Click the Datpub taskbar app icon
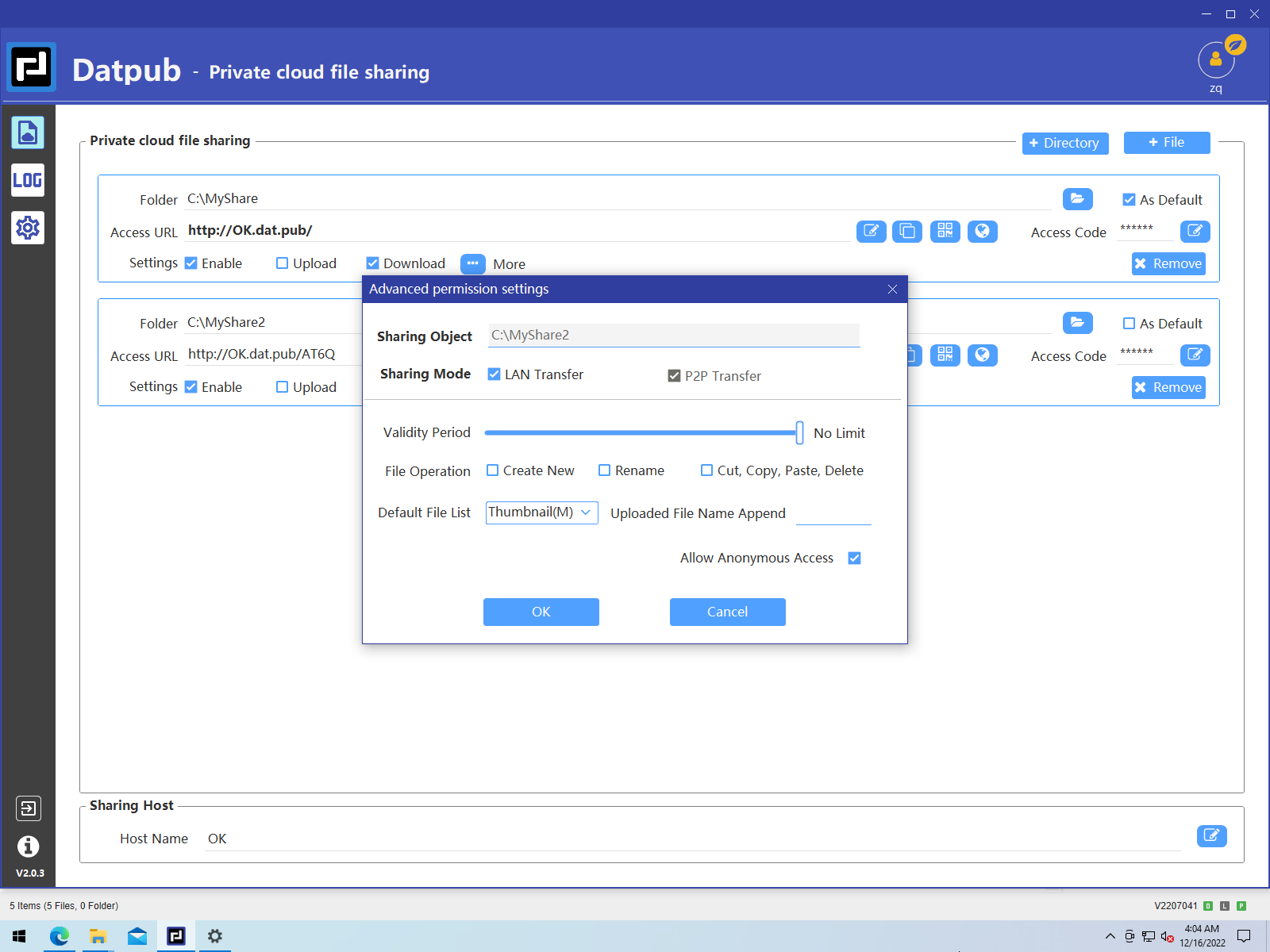This screenshot has height=952, width=1270. pos(176,936)
